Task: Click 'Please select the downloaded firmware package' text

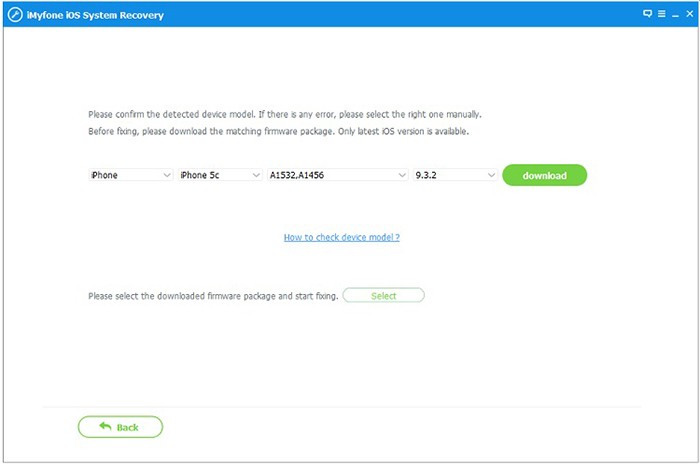Action: 213,296
